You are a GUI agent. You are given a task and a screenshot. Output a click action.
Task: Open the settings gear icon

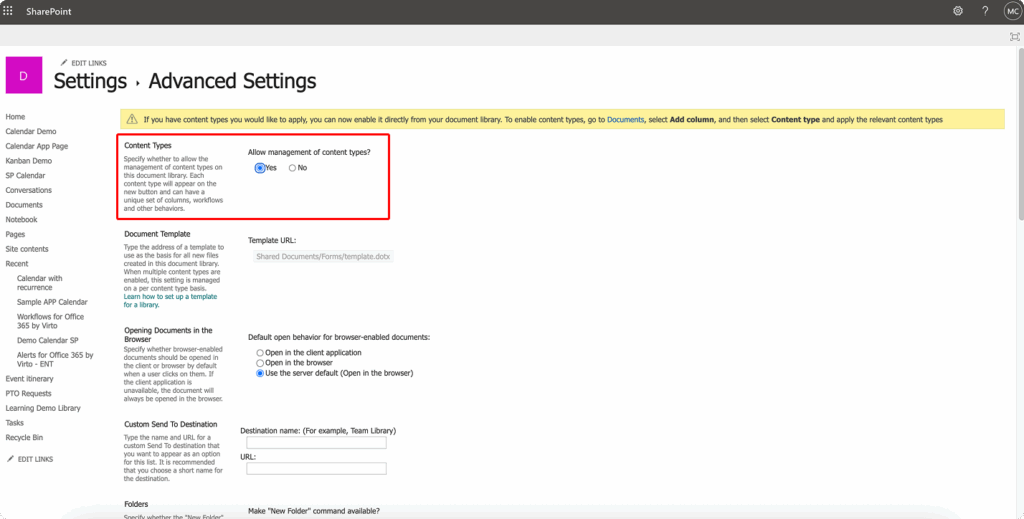pyautogui.click(x=957, y=11)
